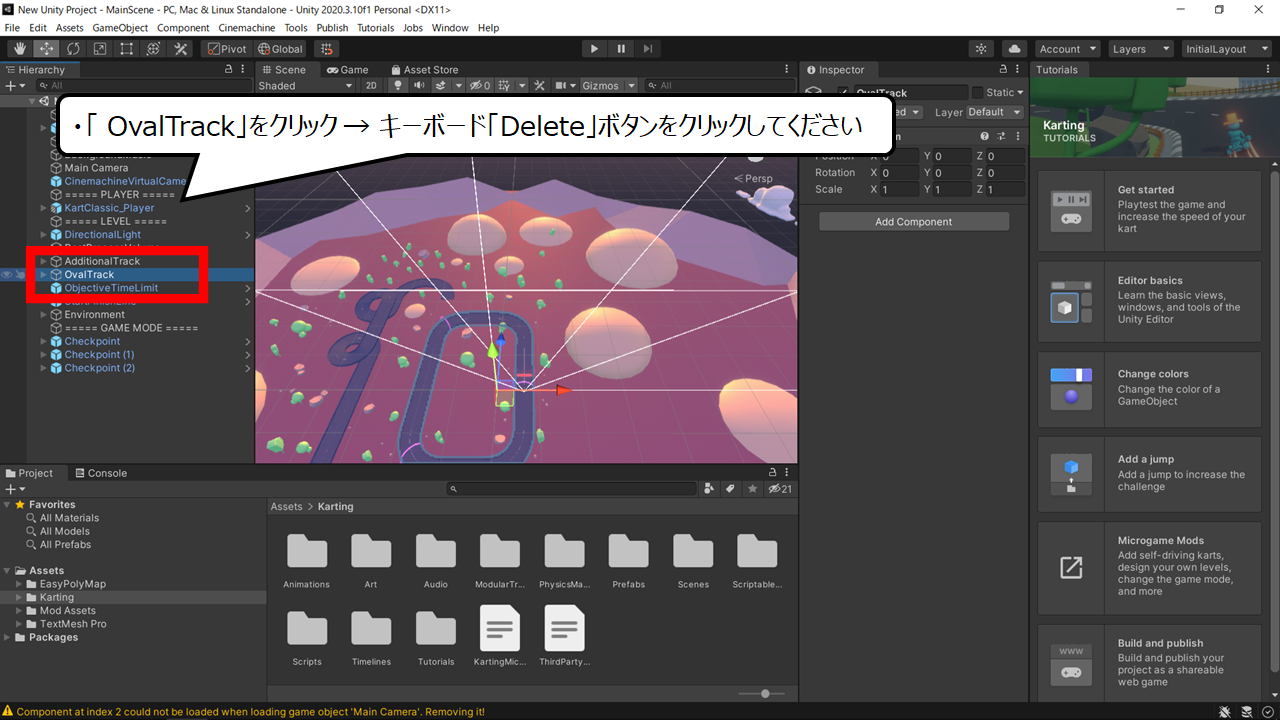Click the Add Component button
The height and width of the screenshot is (720, 1280).
pos(914,222)
